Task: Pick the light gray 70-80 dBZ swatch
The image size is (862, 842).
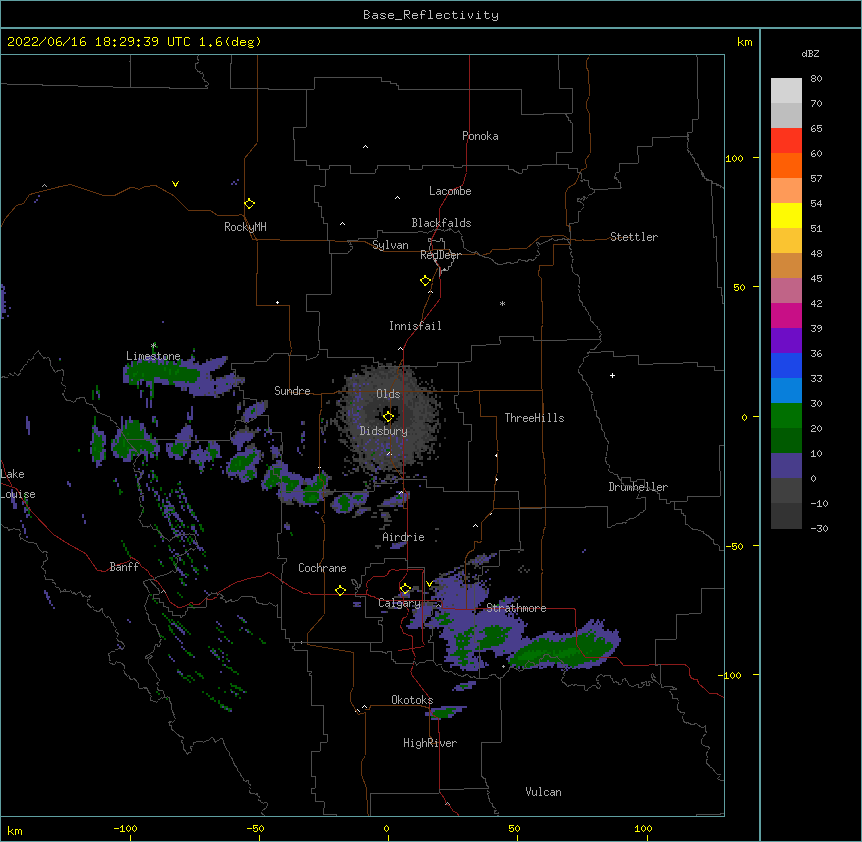Action: [786, 91]
